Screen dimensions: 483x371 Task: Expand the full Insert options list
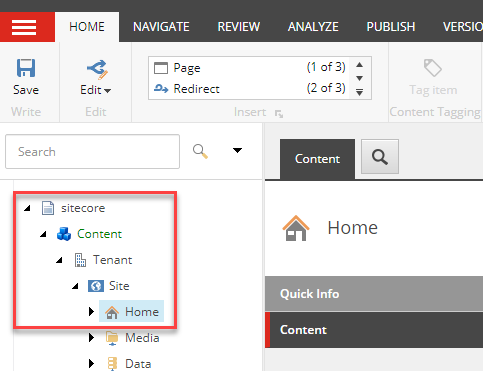(x=359, y=92)
